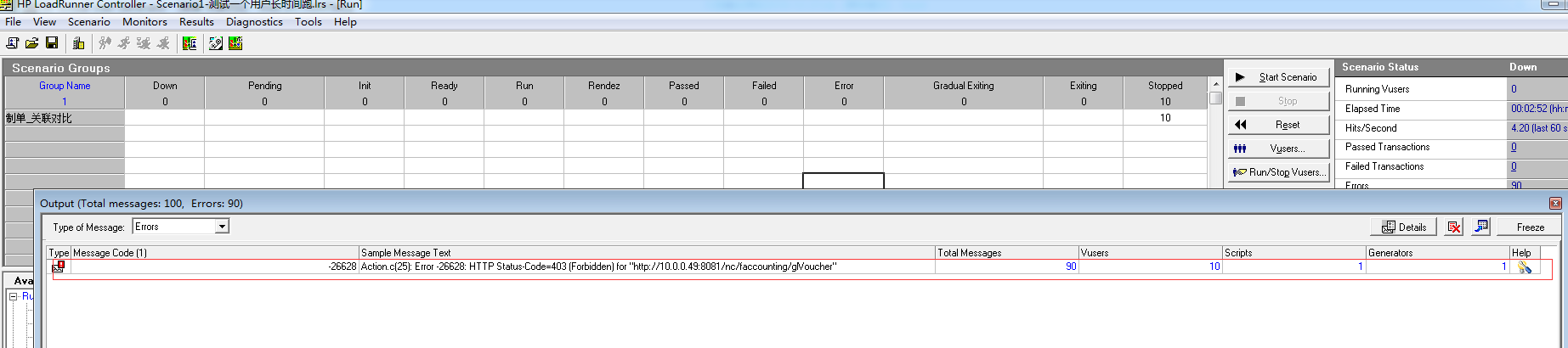Click the Rendez column header

603,86
